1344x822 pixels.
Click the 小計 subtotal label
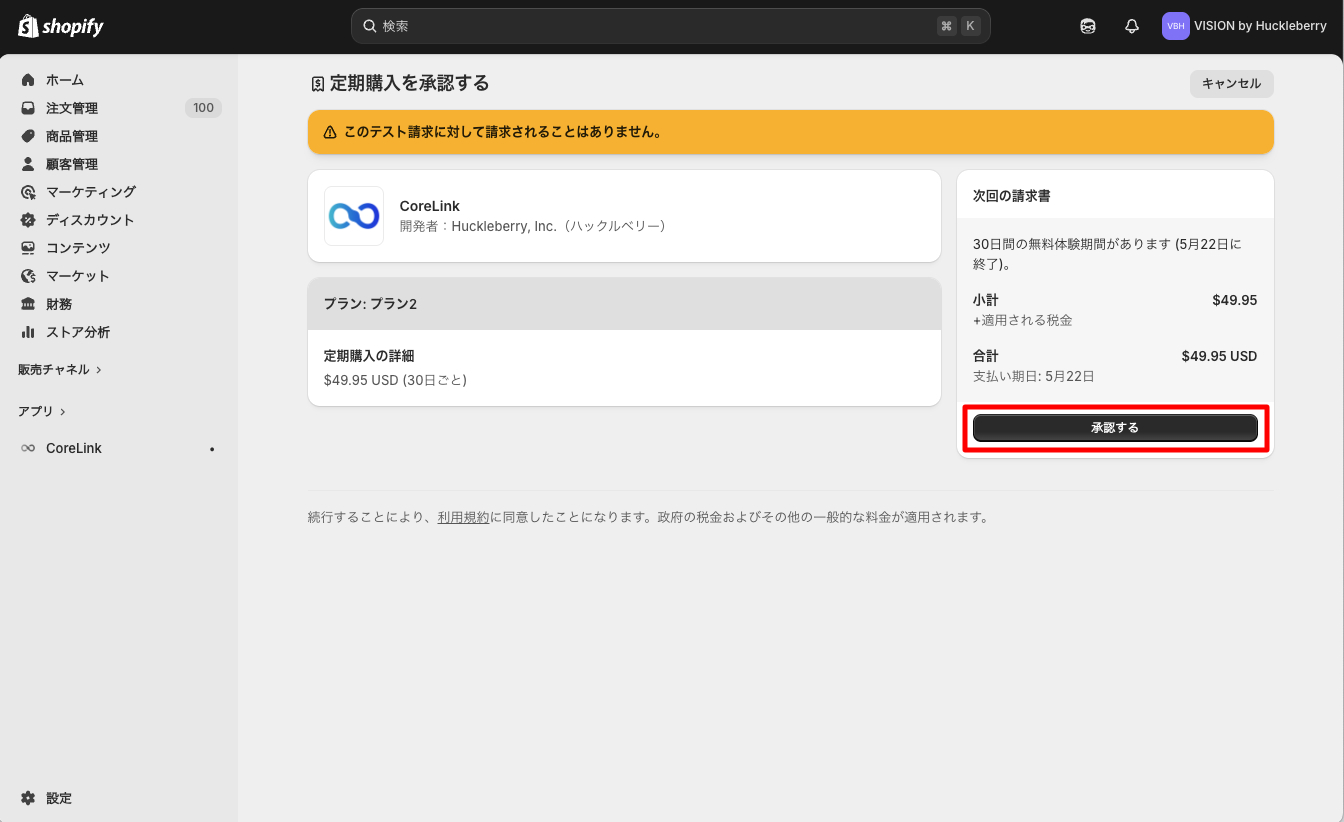coord(986,300)
